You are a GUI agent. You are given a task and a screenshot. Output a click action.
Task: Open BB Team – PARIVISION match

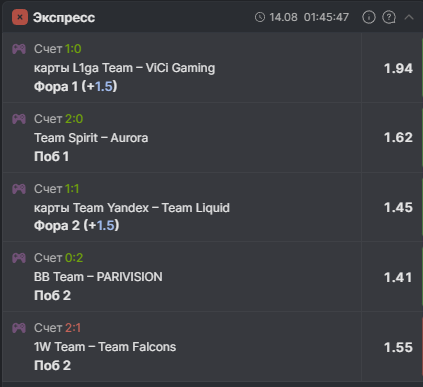pos(98,277)
